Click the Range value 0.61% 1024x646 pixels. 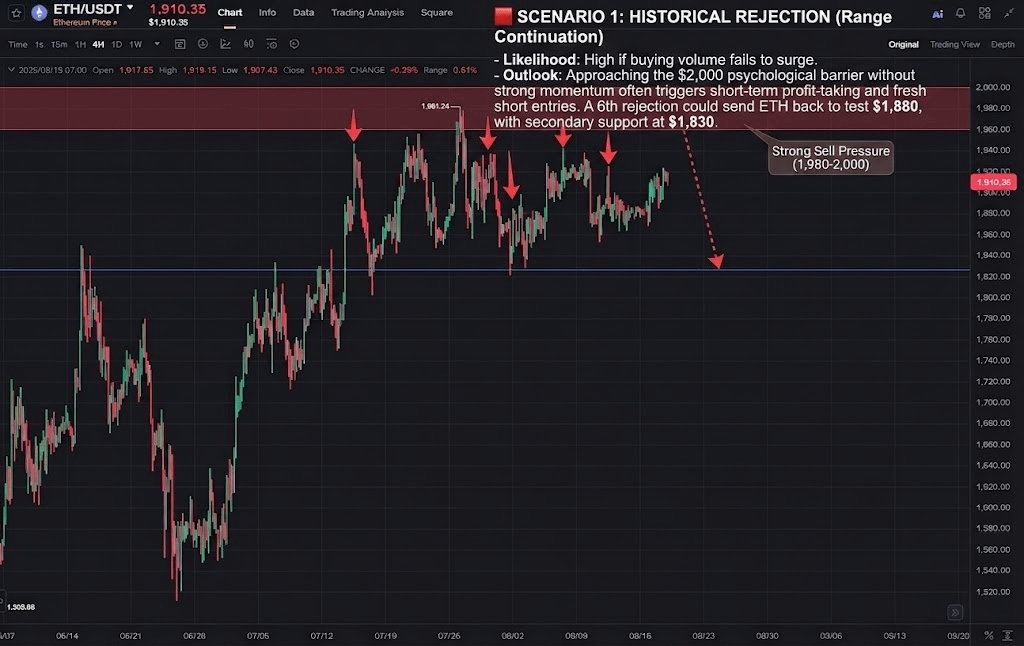tap(465, 70)
